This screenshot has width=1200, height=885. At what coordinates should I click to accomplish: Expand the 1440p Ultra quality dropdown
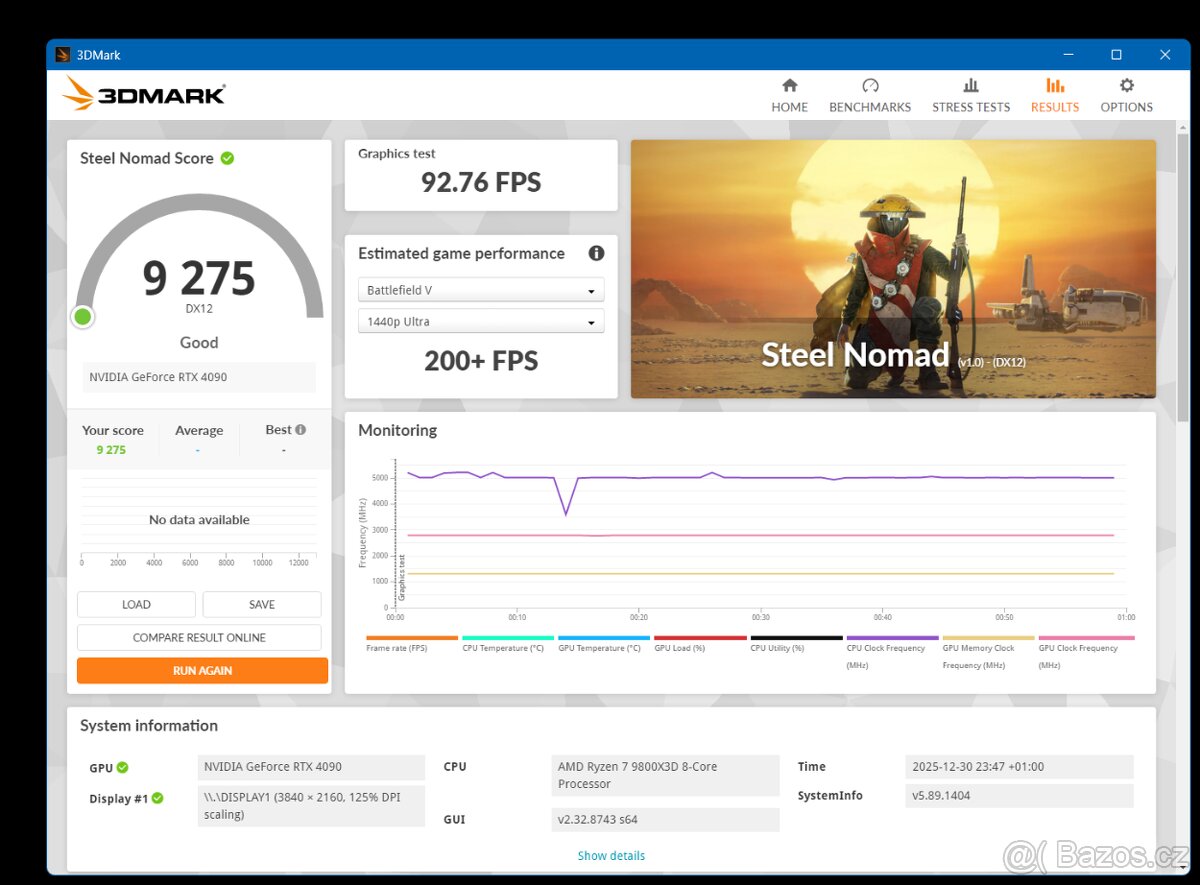click(480, 321)
